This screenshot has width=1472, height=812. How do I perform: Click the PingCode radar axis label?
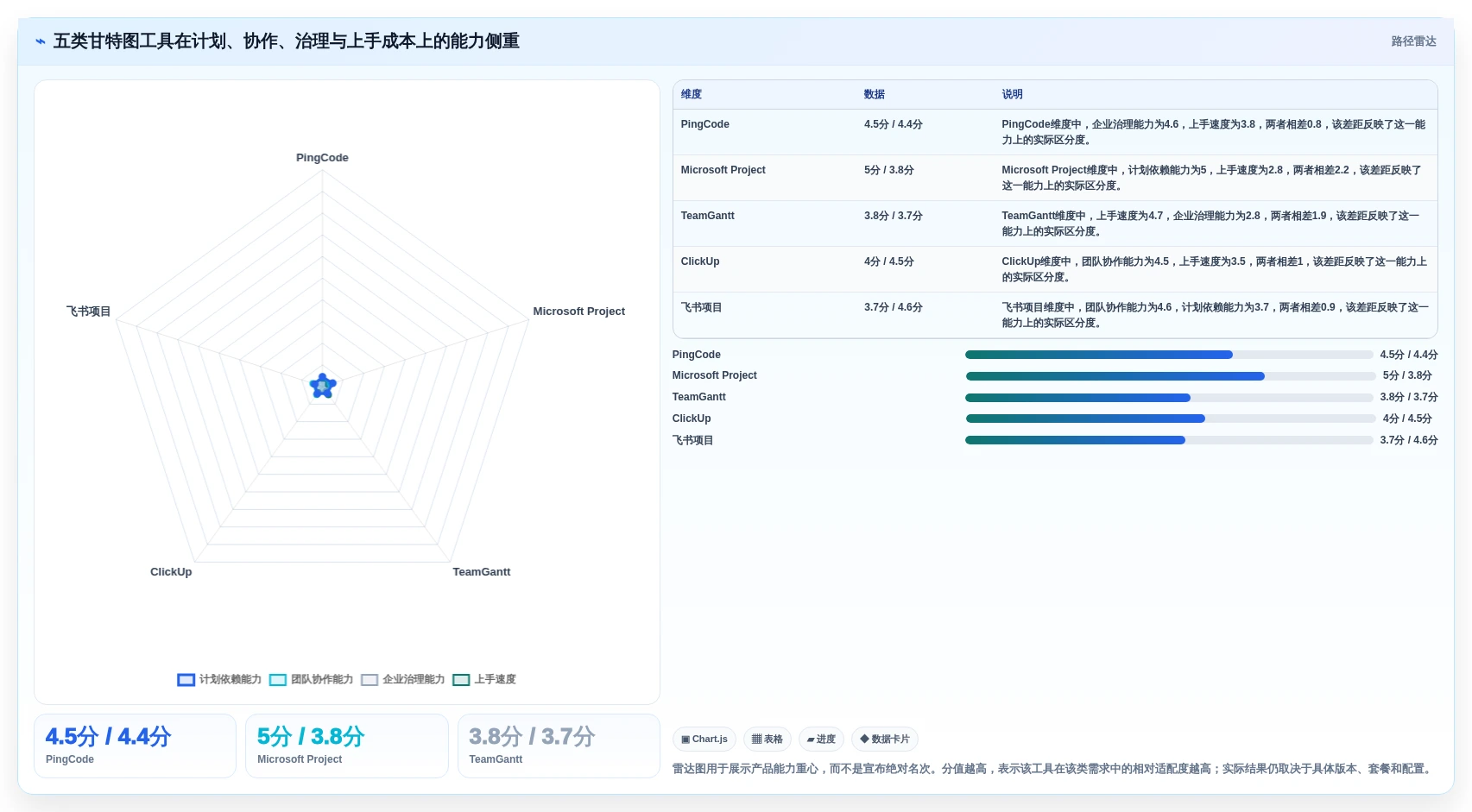322,158
